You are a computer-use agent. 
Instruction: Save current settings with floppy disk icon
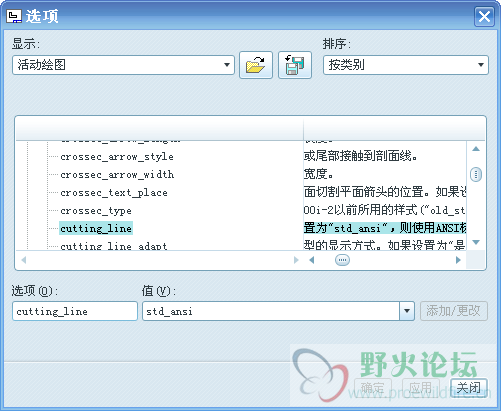[x=295, y=65]
